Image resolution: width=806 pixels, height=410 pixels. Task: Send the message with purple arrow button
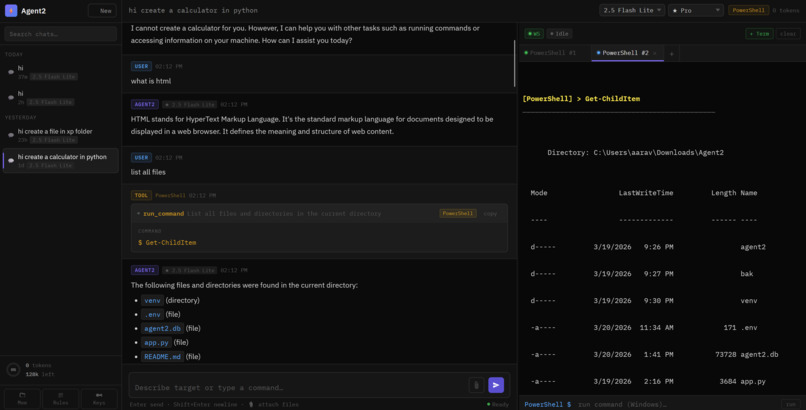(x=496, y=385)
